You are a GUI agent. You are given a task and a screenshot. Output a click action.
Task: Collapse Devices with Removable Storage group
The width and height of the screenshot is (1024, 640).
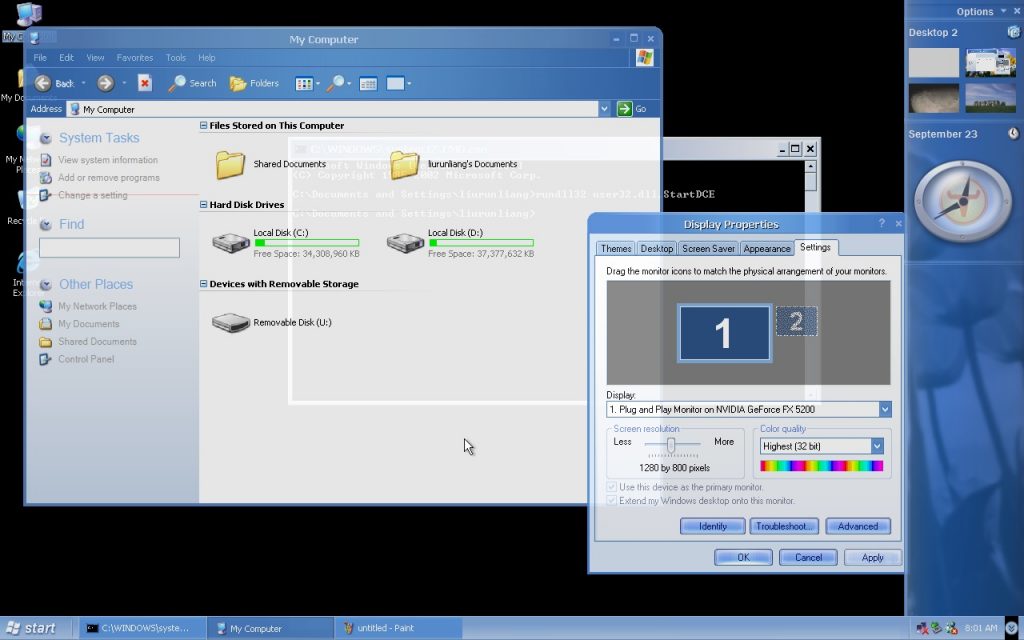pyautogui.click(x=203, y=283)
